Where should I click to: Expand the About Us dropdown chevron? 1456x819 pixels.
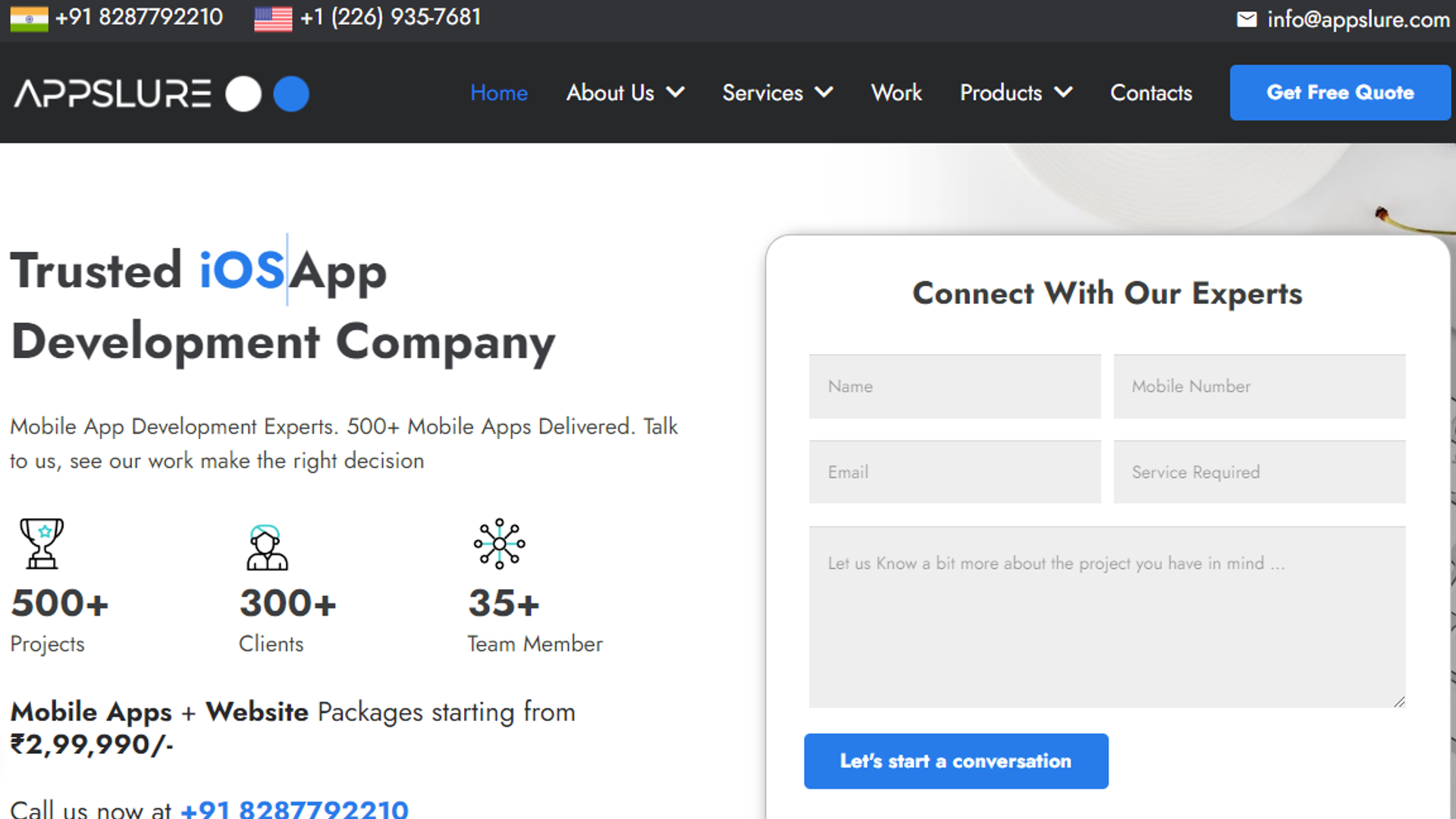(x=675, y=93)
